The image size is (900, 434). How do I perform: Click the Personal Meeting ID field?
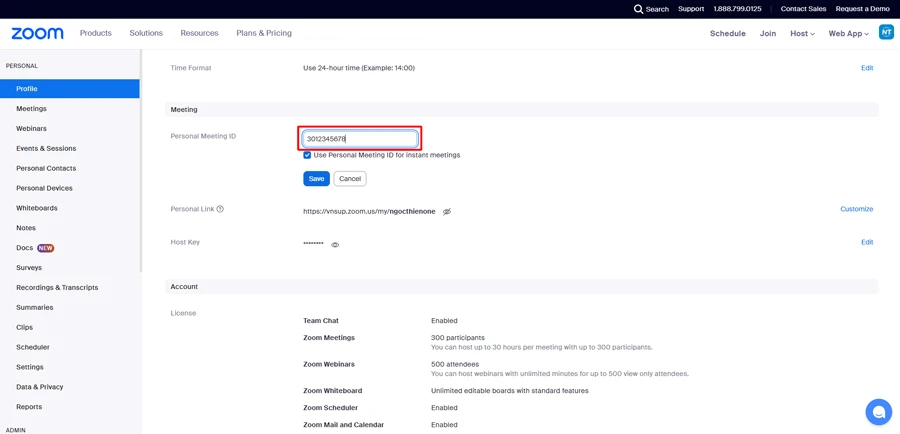[360, 139]
